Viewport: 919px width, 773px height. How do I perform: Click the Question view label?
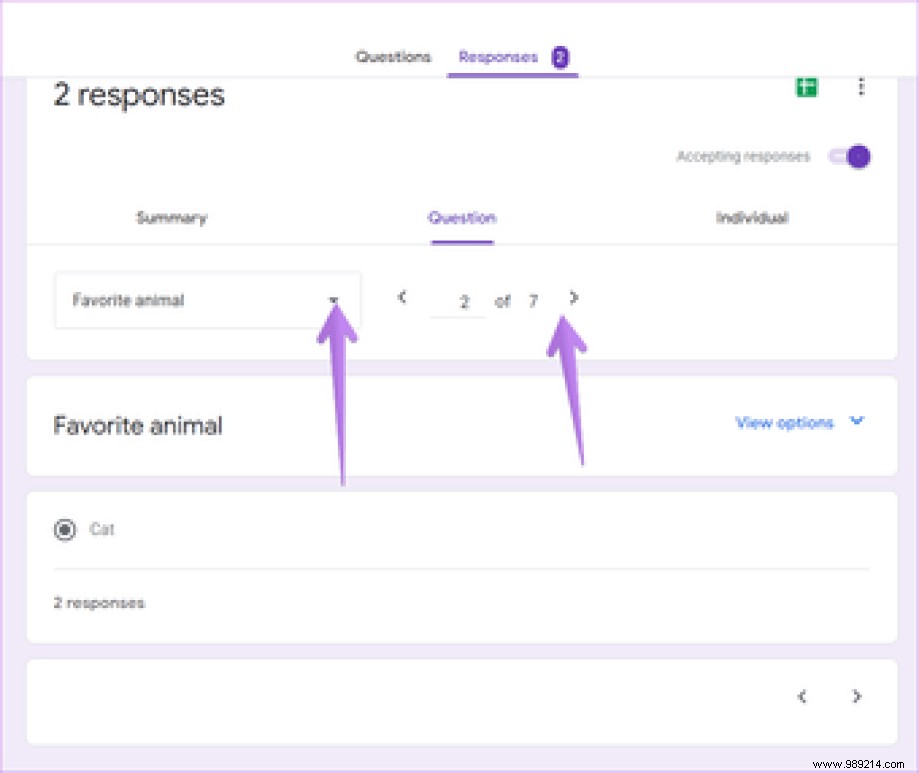(x=461, y=218)
